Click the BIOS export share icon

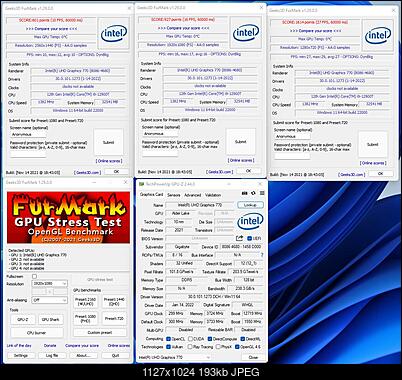coord(239,238)
